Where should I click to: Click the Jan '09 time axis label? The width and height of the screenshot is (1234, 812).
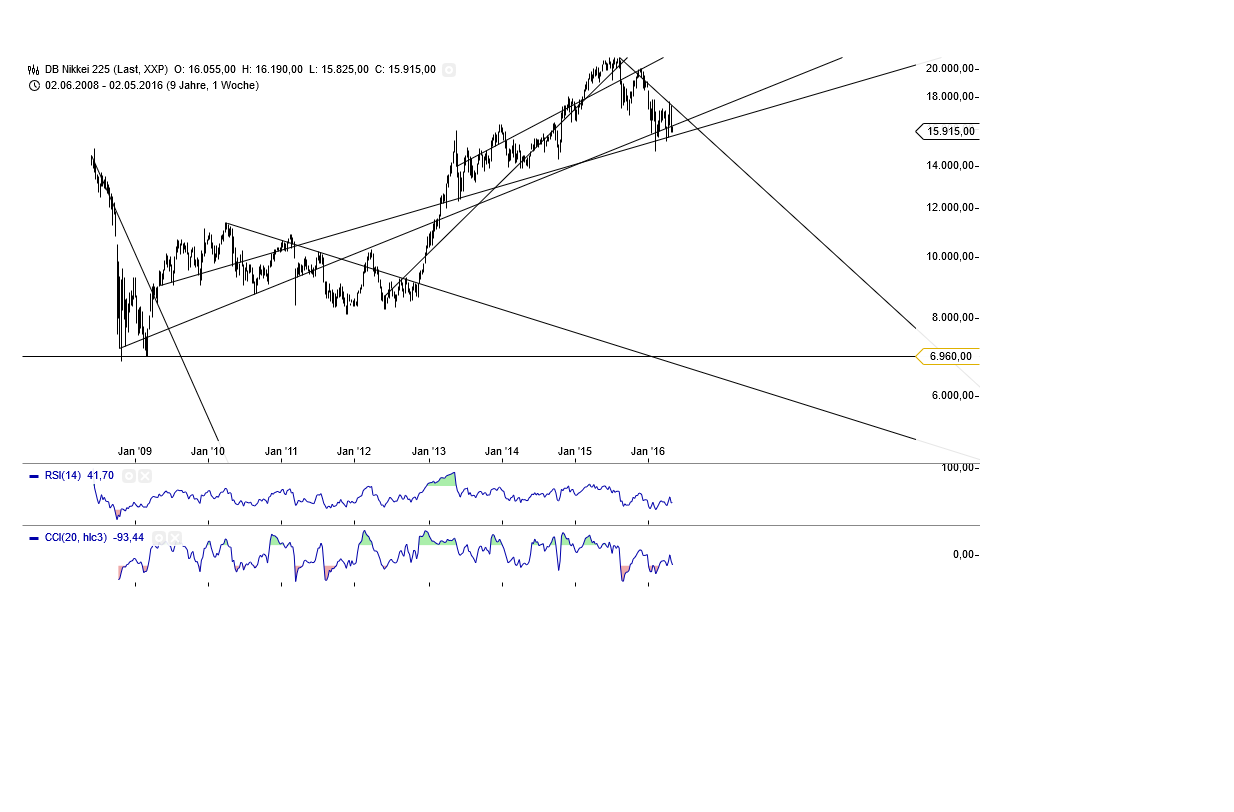135,452
